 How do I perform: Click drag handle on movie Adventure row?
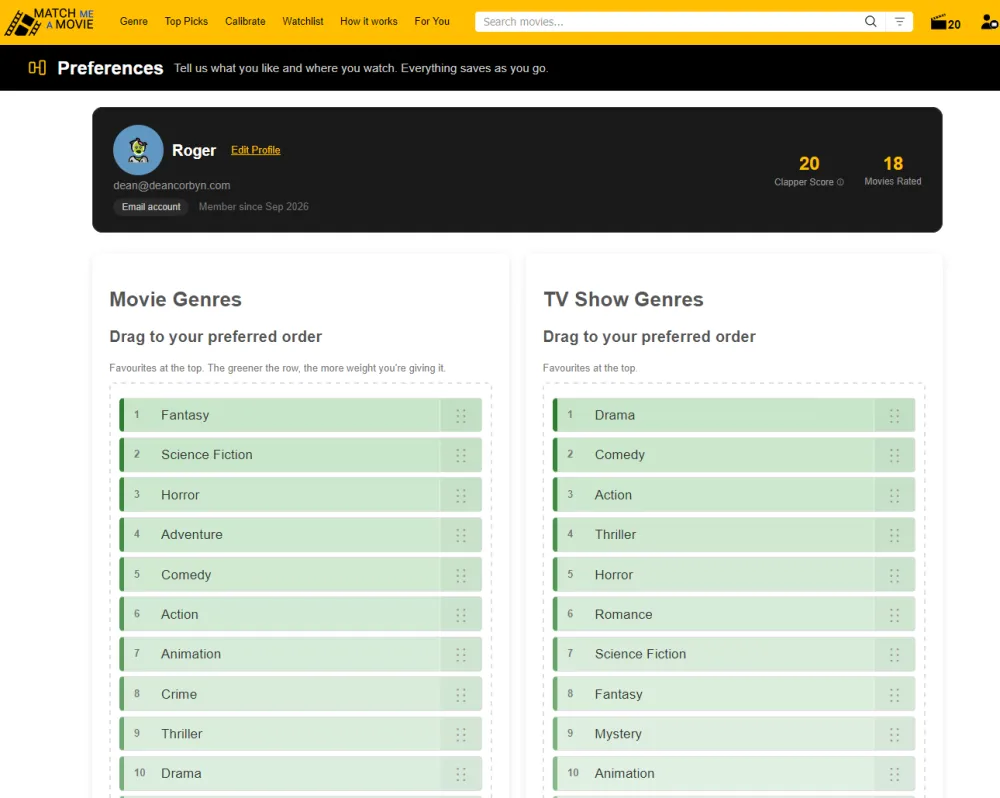[x=460, y=535]
